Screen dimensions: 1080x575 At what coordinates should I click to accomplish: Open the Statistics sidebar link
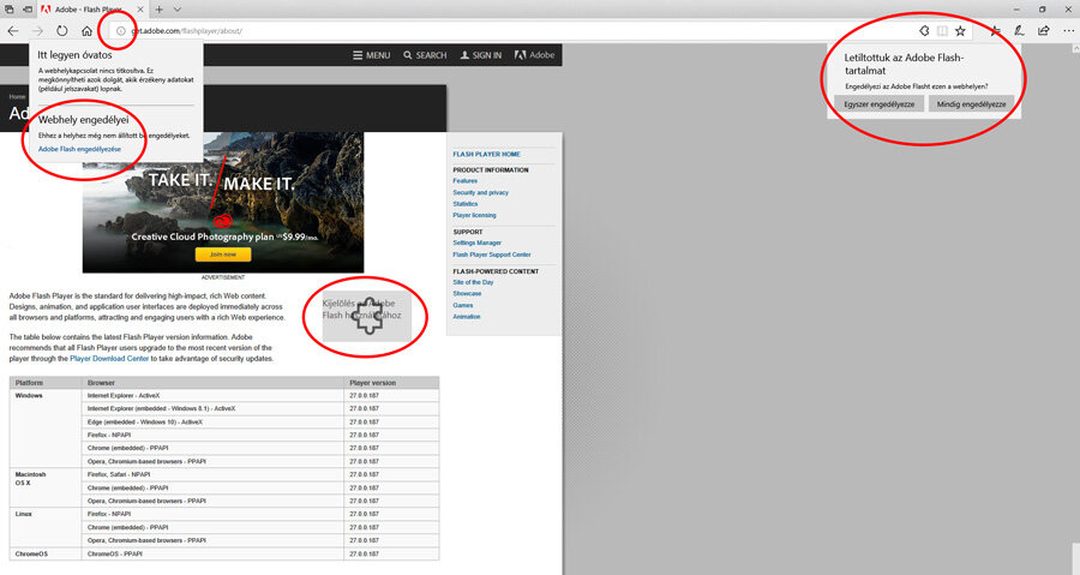click(465, 204)
